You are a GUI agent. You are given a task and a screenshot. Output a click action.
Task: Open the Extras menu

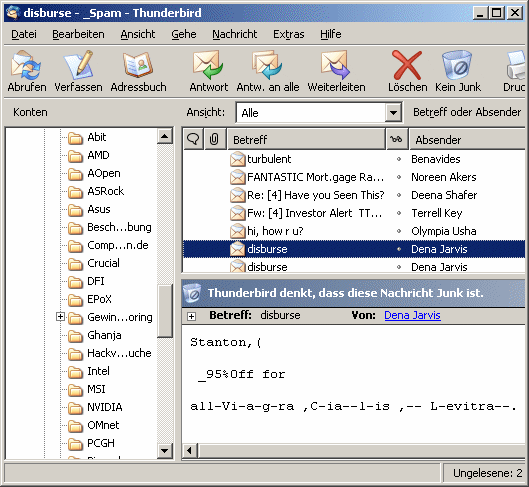[288, 34]
